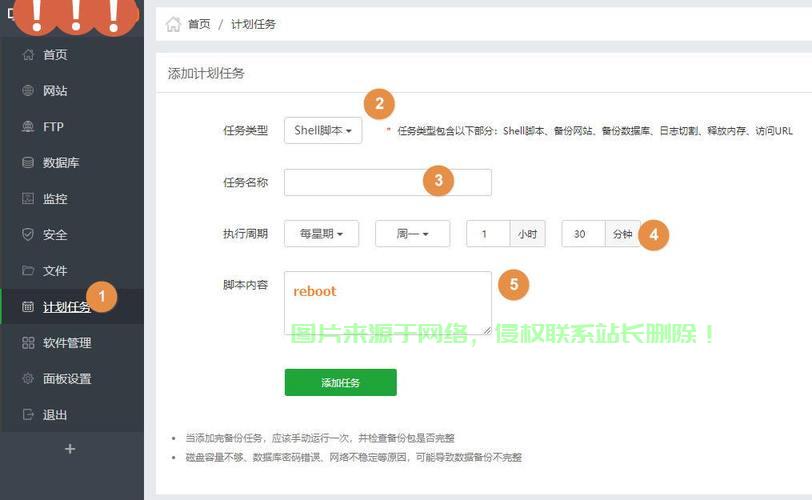This screenshot has height=500, width=812.
Task: Select the 退出 sidebar menu item
Action: click(72, 415)
